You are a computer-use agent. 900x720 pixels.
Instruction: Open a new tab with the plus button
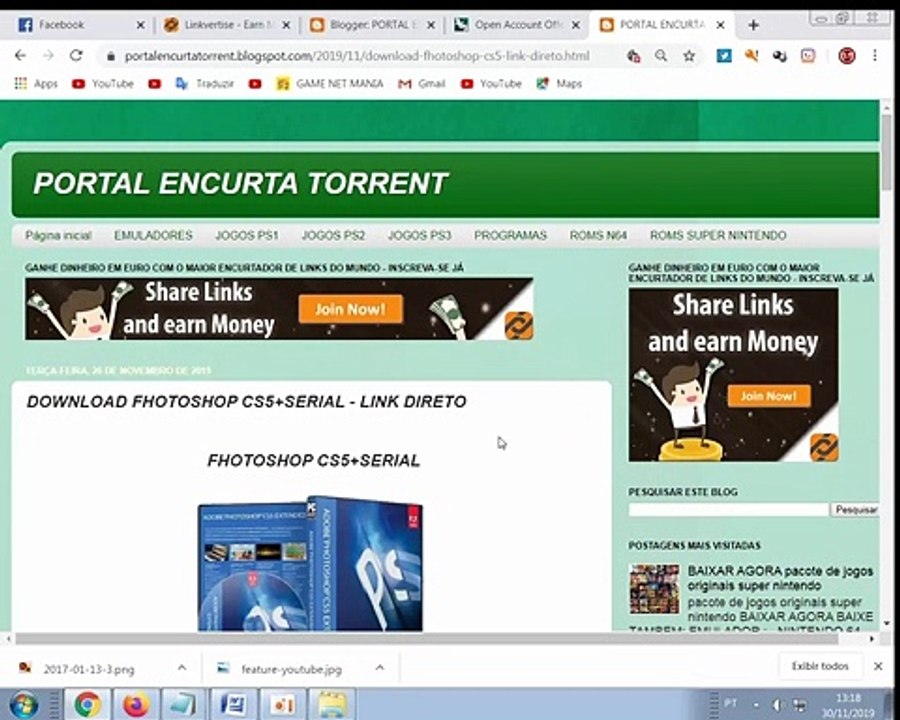pyautogui.click(x=754, y=25)
